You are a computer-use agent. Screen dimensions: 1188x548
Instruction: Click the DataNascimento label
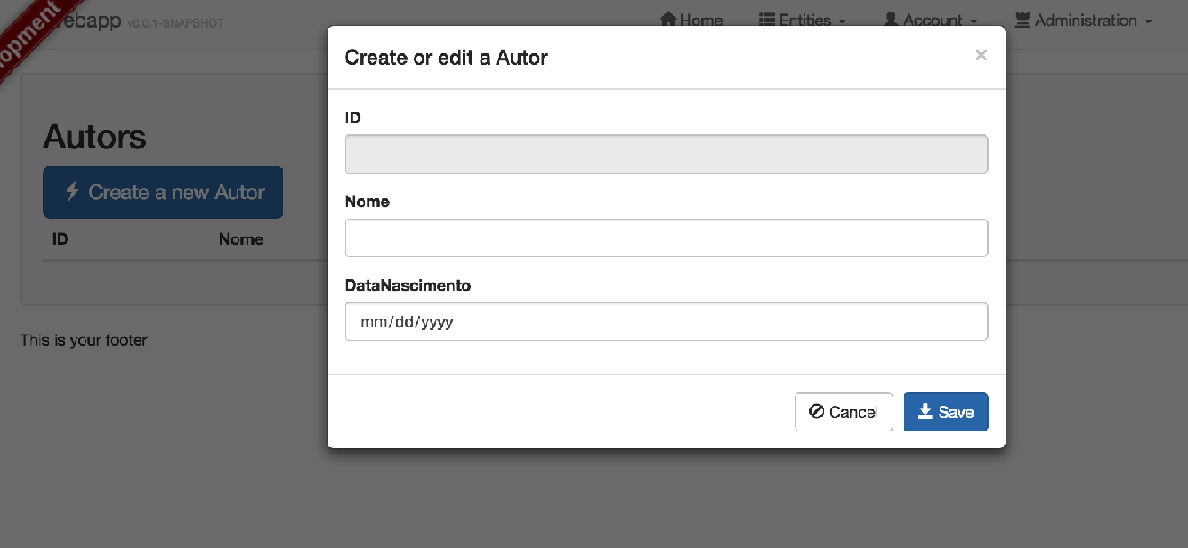point(408,286)
